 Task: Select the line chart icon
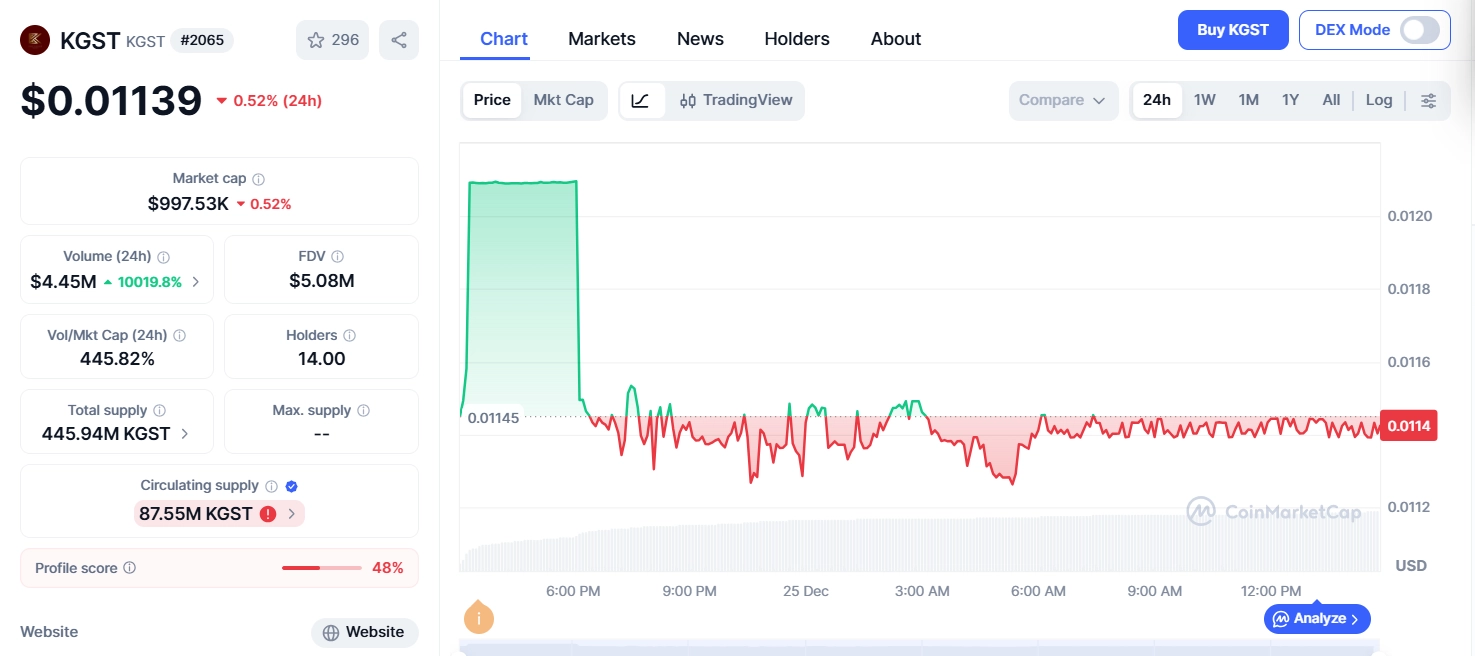pyautogui.click(x=641, y=100)
